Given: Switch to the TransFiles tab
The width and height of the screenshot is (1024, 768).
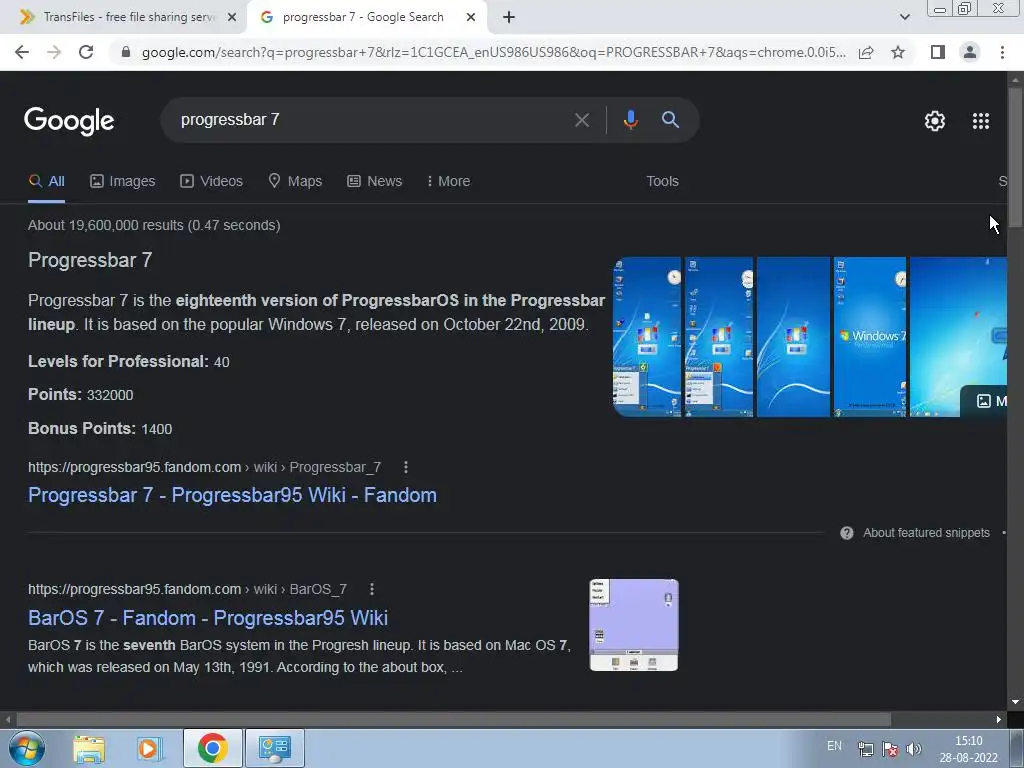Looking at the screenshot, I should pyautogui.click(x=123, y=18).
